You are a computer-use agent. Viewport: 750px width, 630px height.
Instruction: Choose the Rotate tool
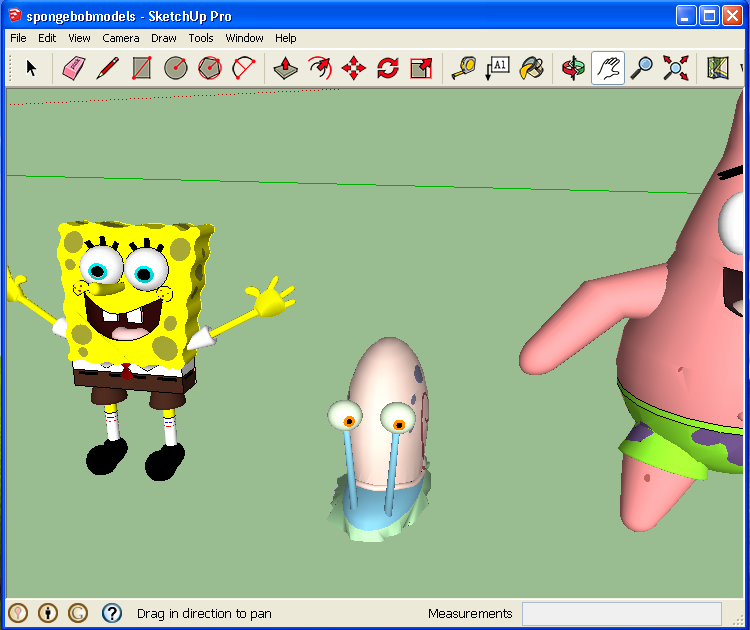387,68
